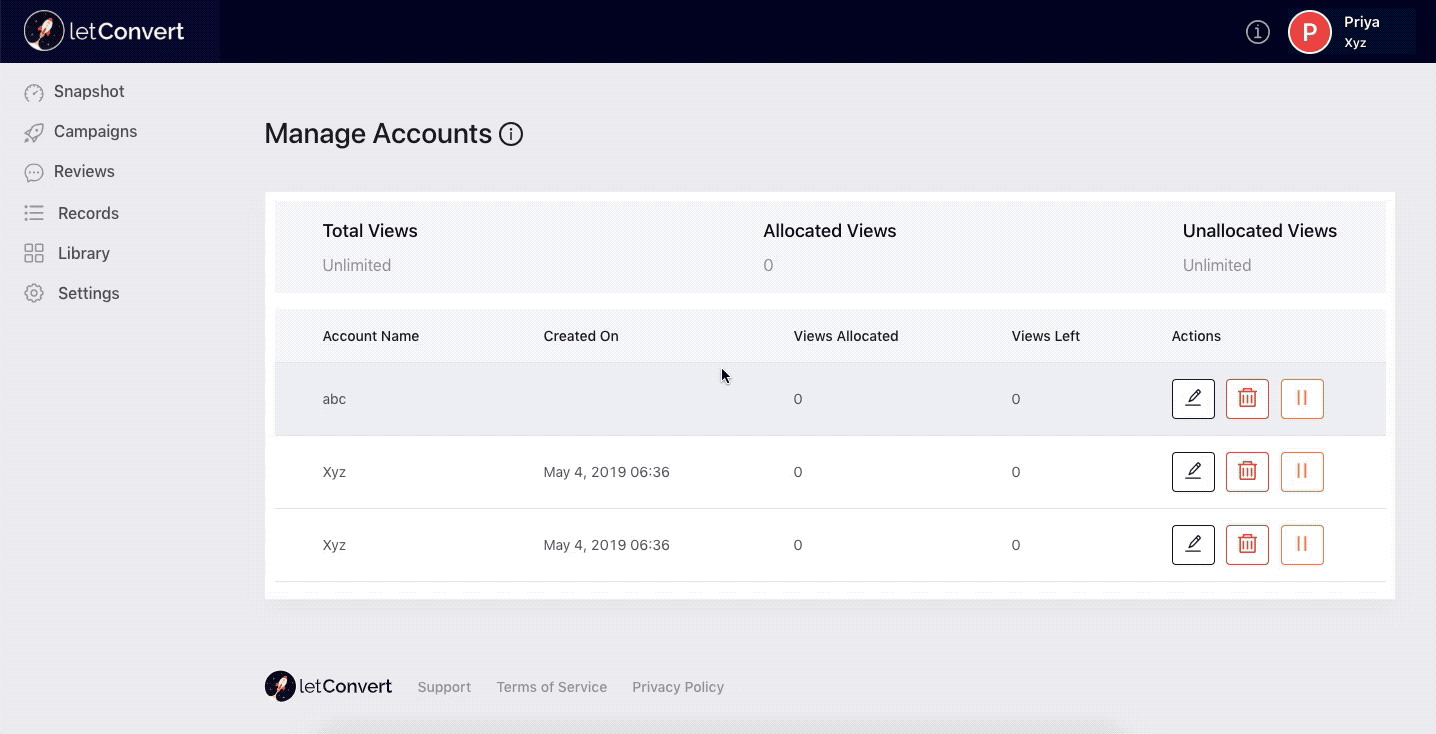Image resolution: width=1436 pixels, height=734 pixels.
Task: Delete the last Xyz account
Action: 1247,545
